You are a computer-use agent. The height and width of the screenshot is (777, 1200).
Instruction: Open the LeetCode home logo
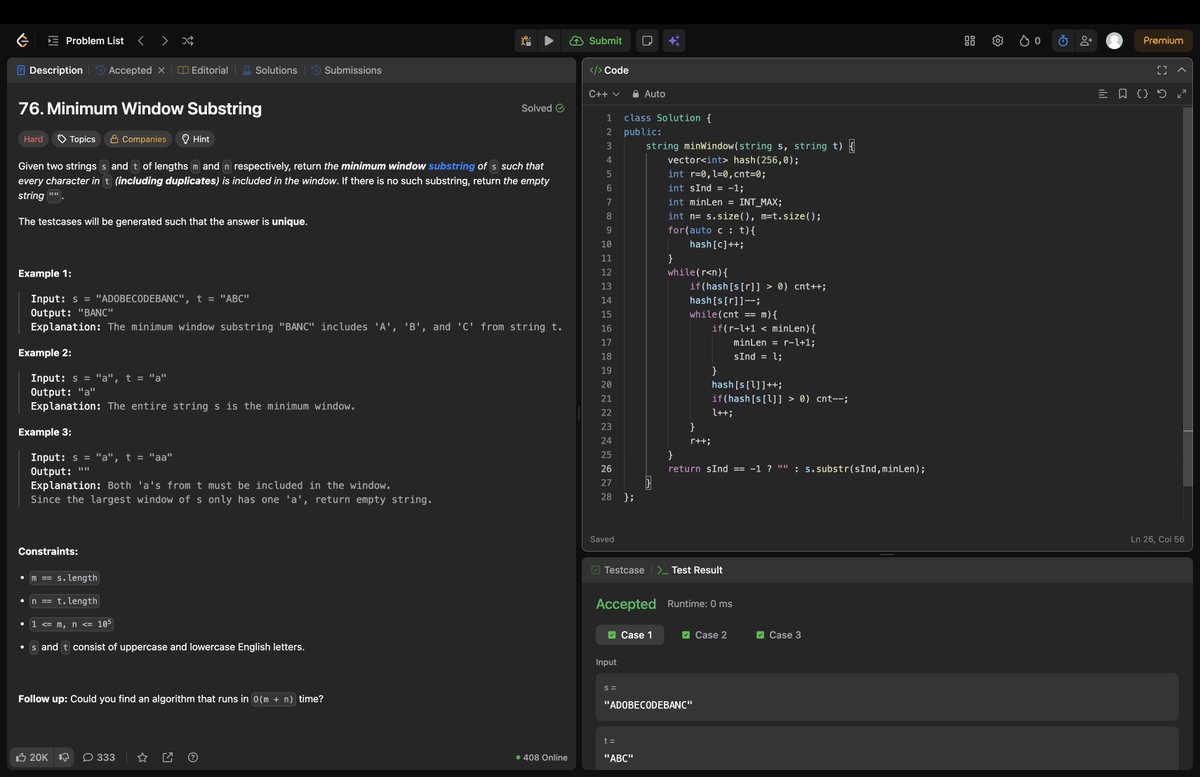tap(22, 41)
